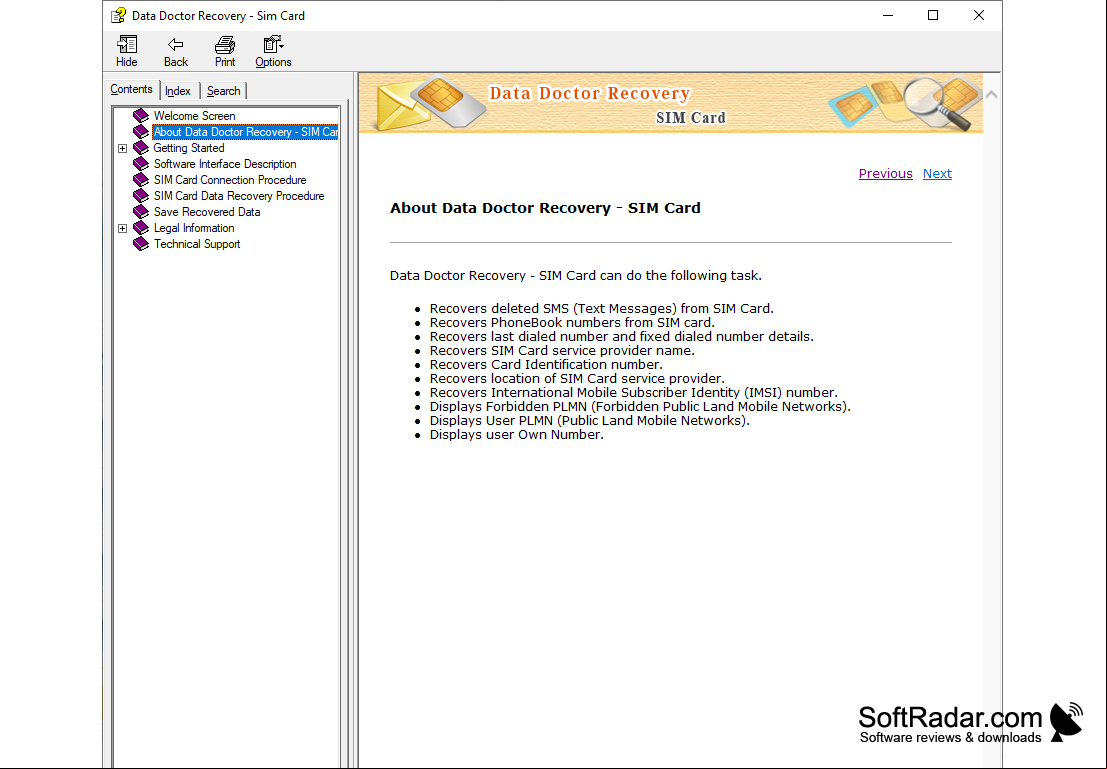Click the help window title bar icon

tap(119, 16)
